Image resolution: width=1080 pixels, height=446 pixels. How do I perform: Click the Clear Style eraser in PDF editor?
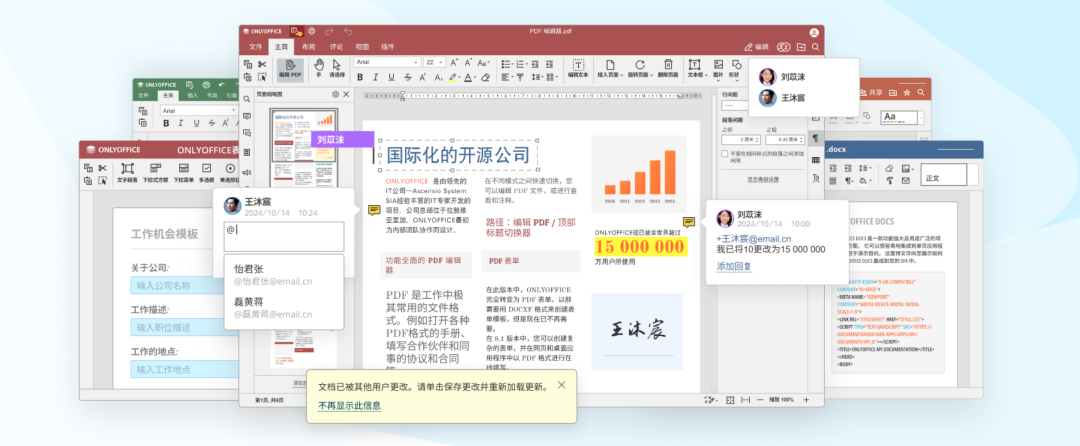point(485,77)
